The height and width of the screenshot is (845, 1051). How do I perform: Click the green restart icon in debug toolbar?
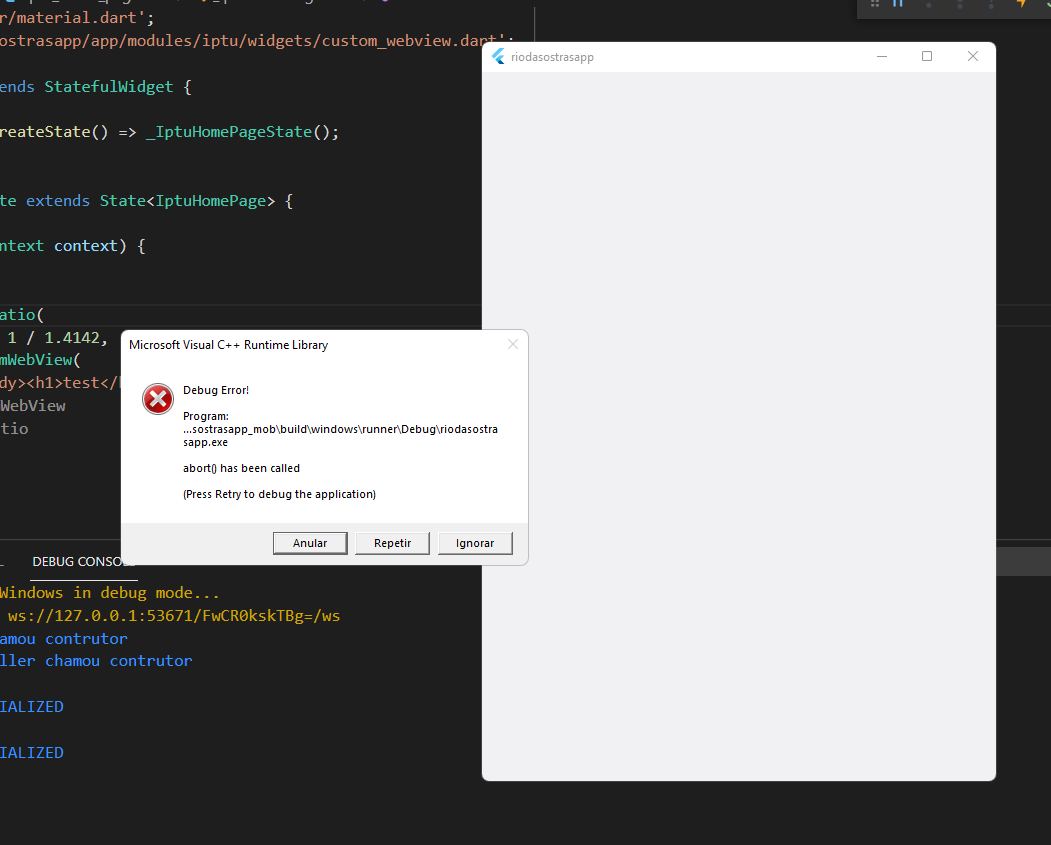tap(1047, 5)
